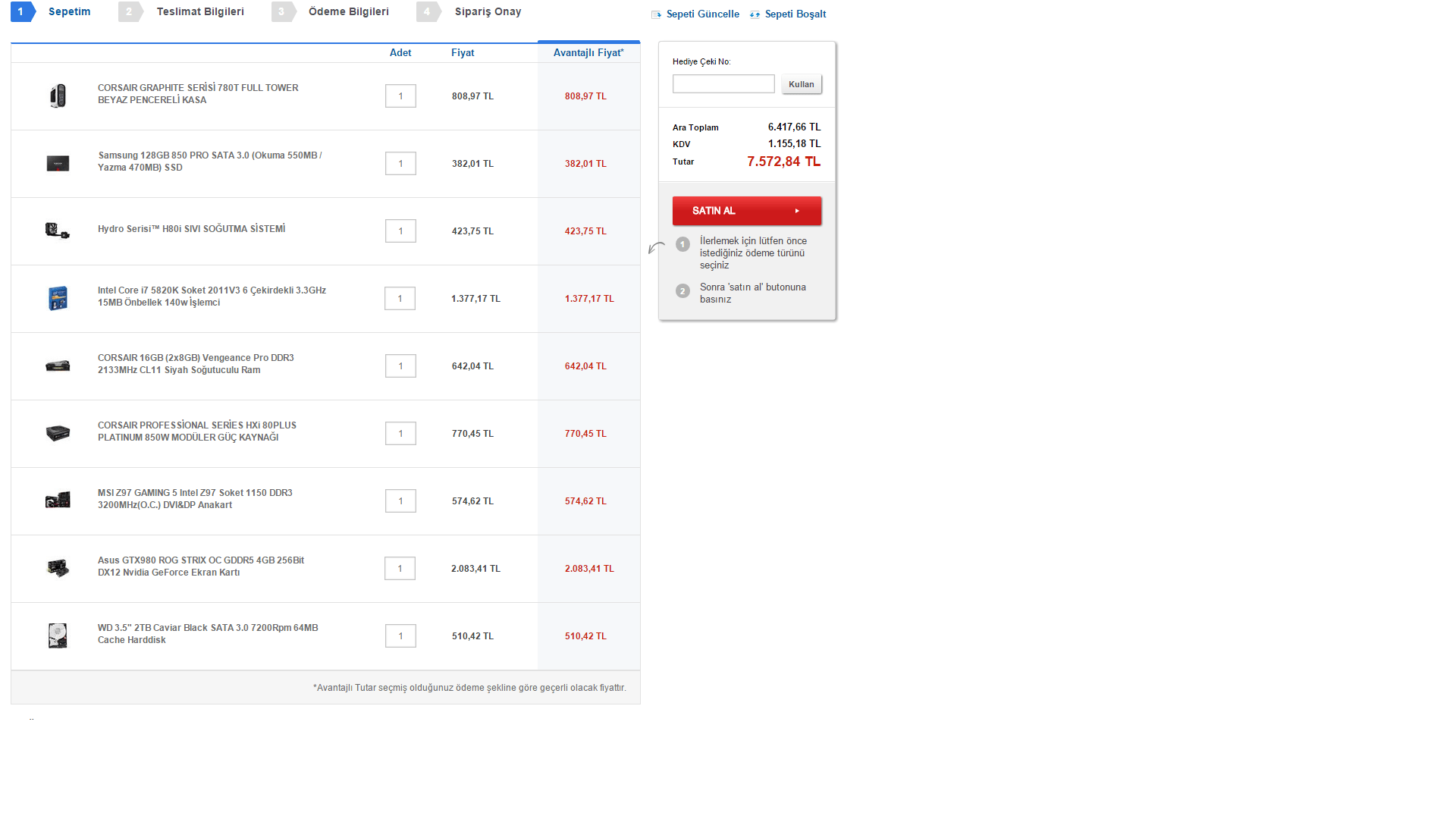Open the Corsair Graphite 780T case thumbnail
The width and height of the screenshot is (1456, 819).
(x=58, y=96)
